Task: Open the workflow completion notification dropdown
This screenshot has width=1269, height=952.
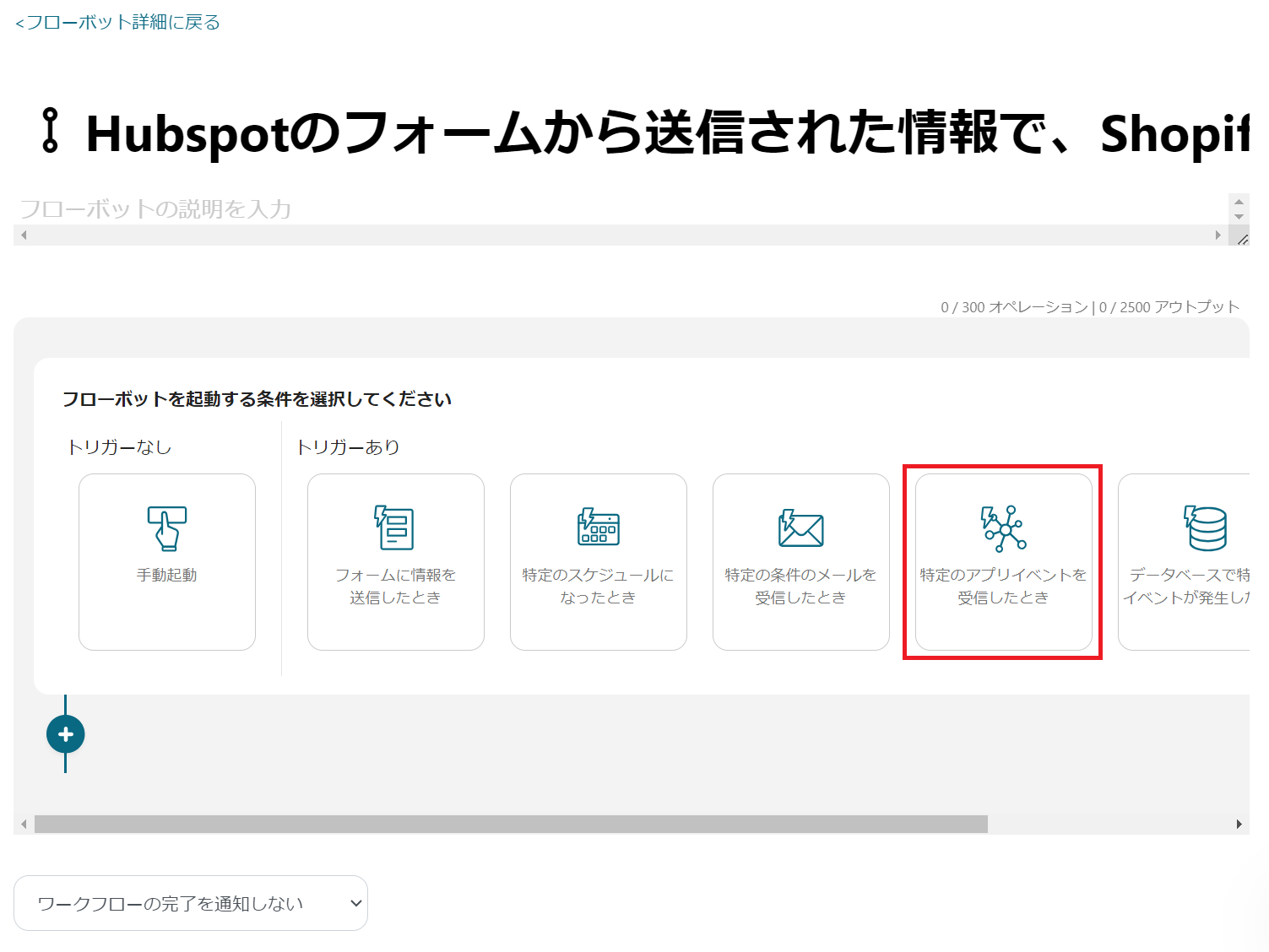Action: [191, 903]
